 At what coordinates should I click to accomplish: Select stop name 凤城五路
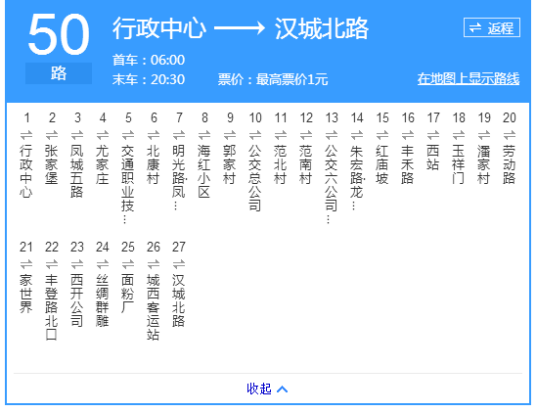coord(77,171)
